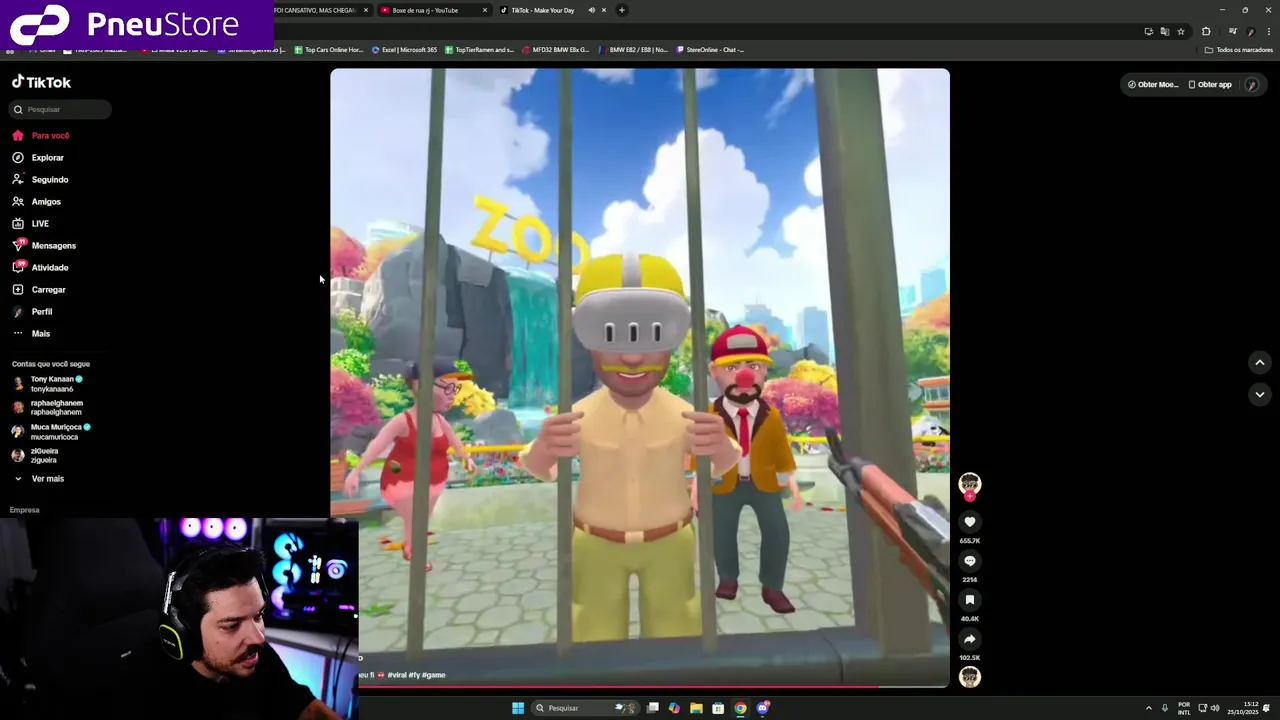Close the Boxe de rua YouTube tab
Viewport: 1280px width, 720px height.
pyautogui.click(x=485, y=10)
